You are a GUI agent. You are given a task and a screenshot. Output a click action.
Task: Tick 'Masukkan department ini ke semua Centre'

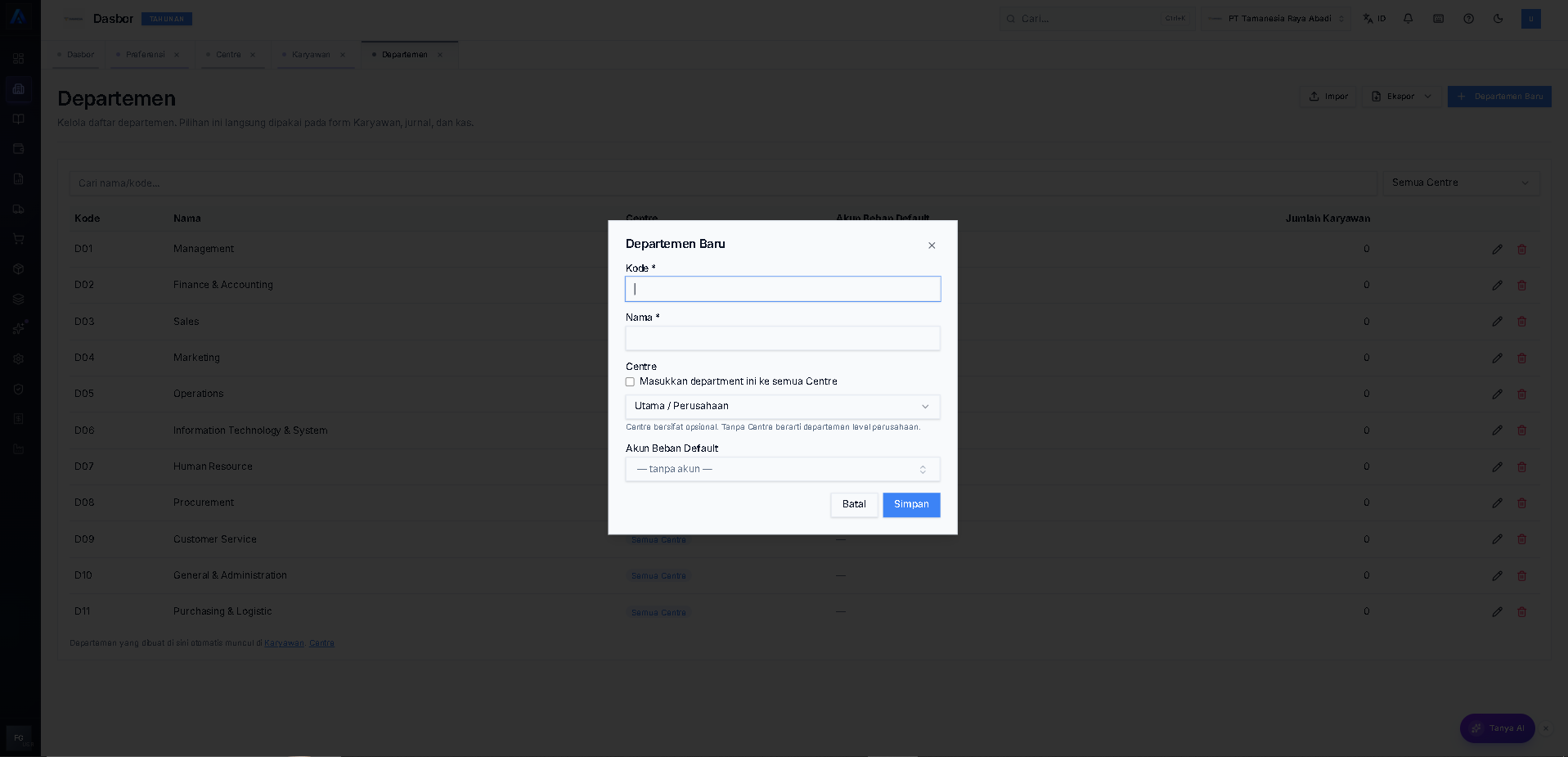[x=630, y=381]
